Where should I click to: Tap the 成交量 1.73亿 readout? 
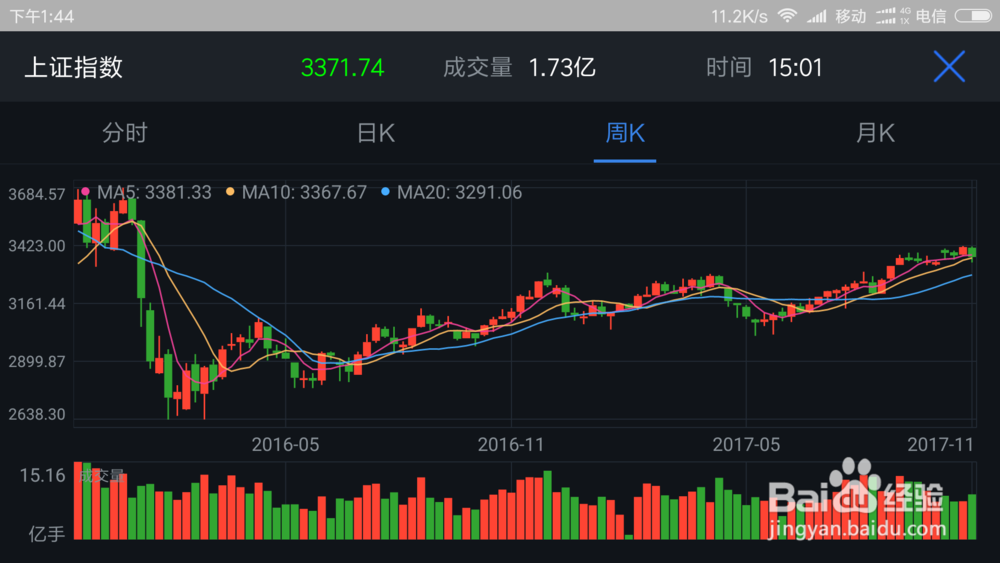(519, 68)
